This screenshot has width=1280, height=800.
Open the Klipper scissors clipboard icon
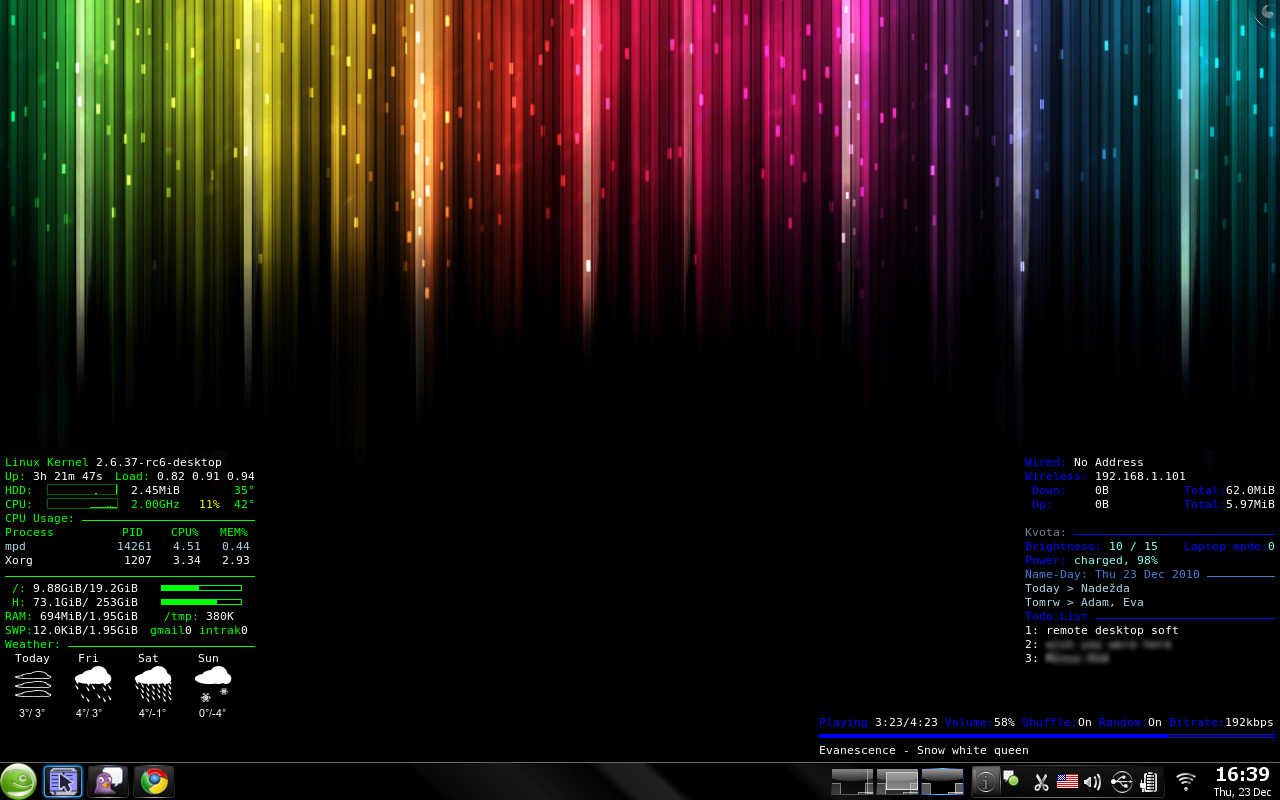1041,782
